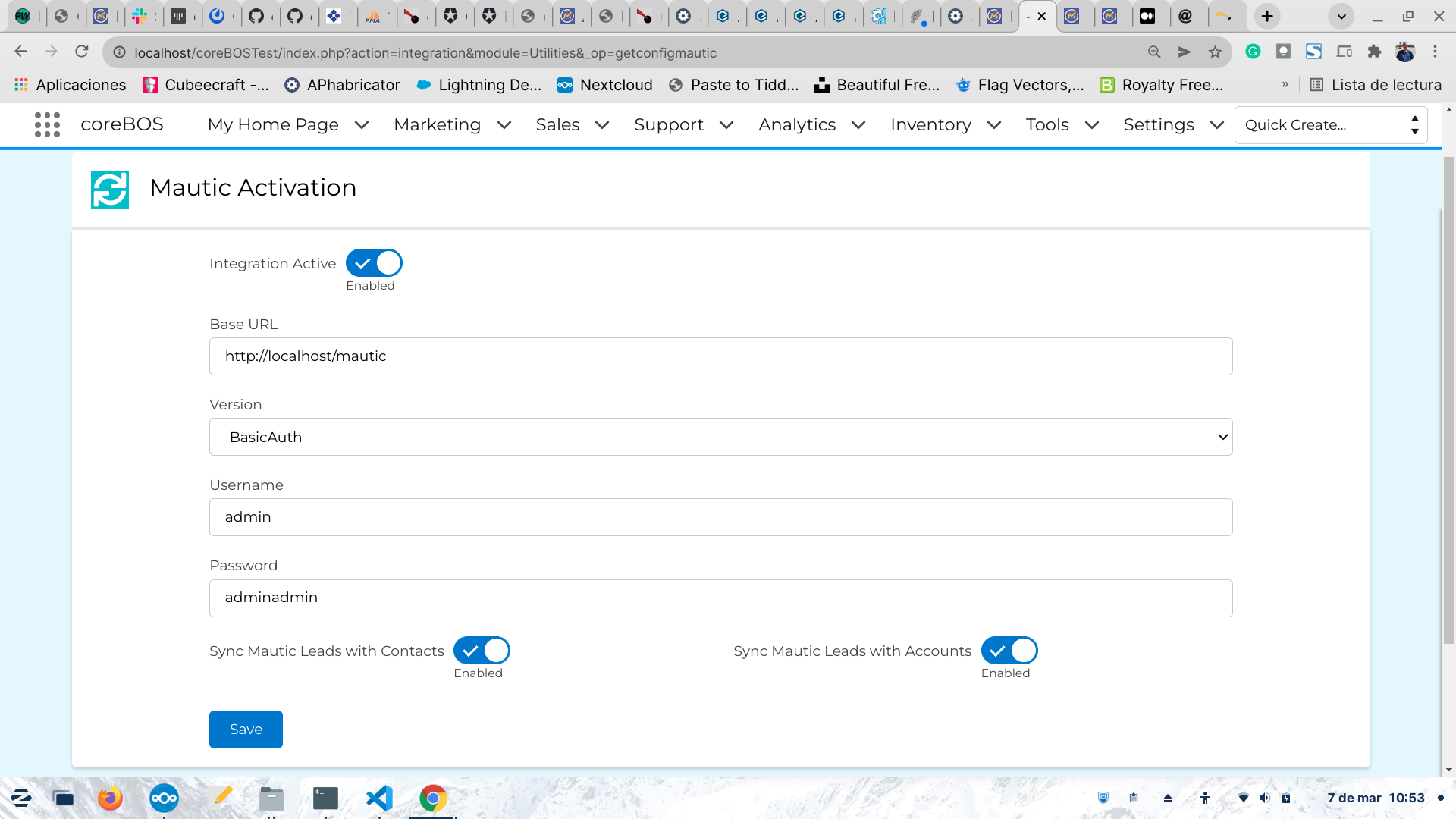Open the Extensions puzzle piece icon
Screen dimensions: 1456x819
[x=1374, y=52]
